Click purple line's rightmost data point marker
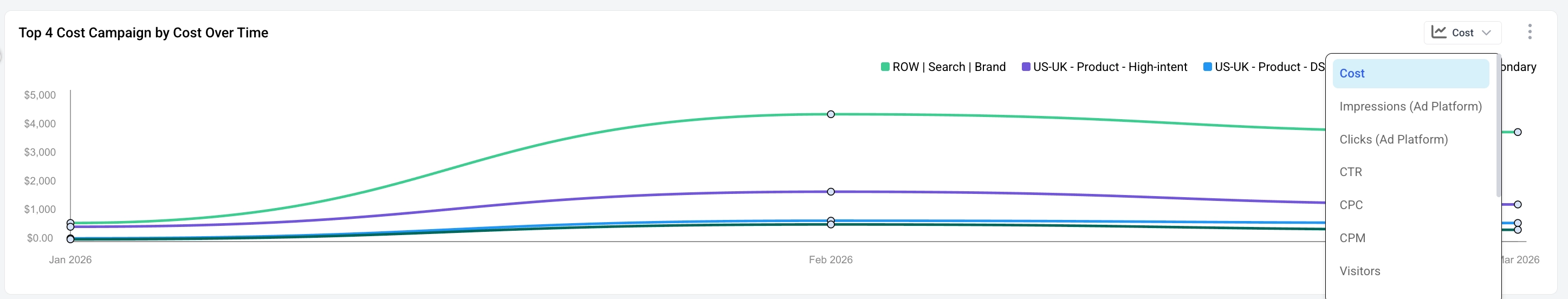1568x299 pixels. coord(1518,205)
